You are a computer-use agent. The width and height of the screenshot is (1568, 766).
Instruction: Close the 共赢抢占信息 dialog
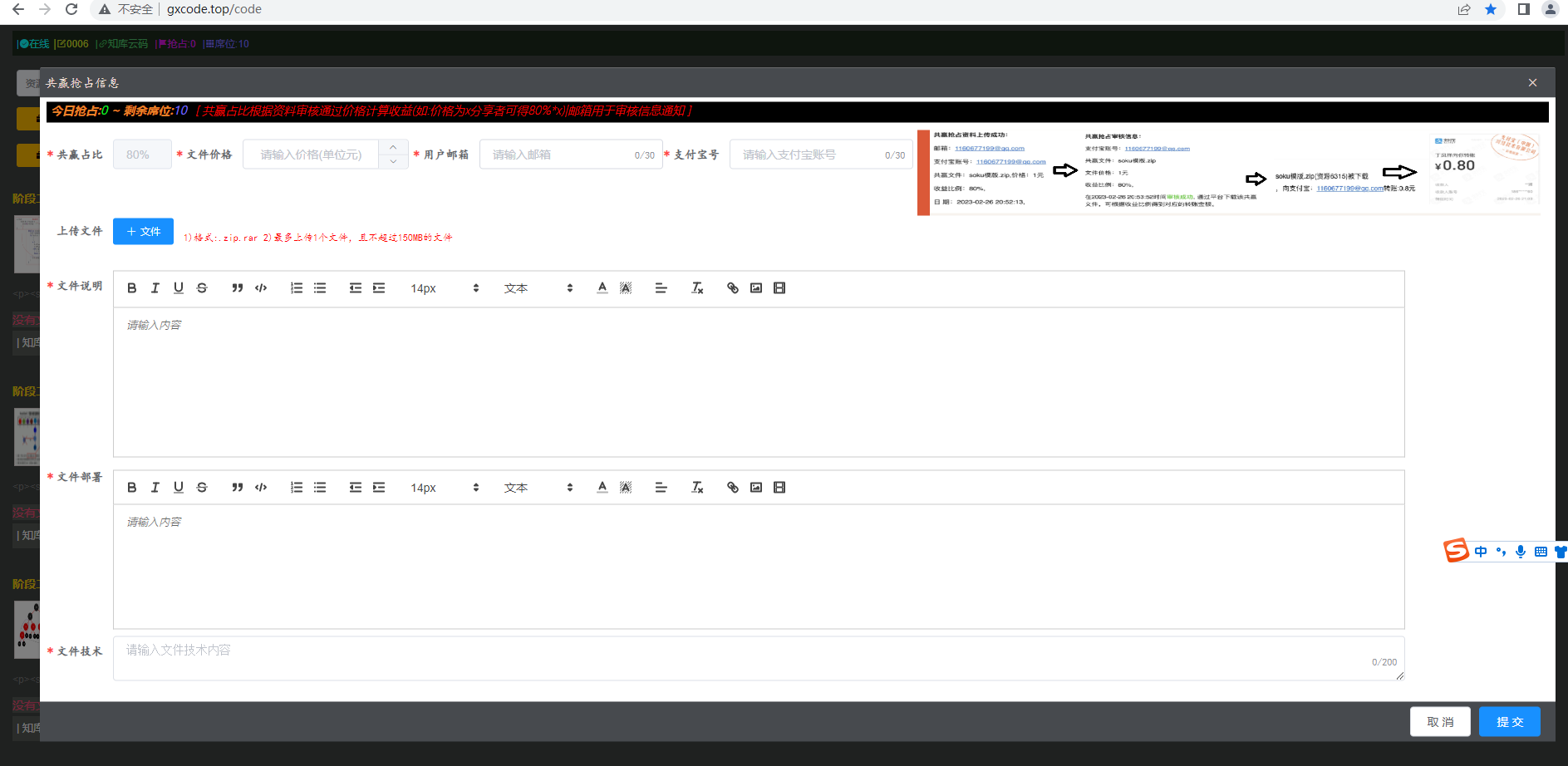[x=1532, y=83]
